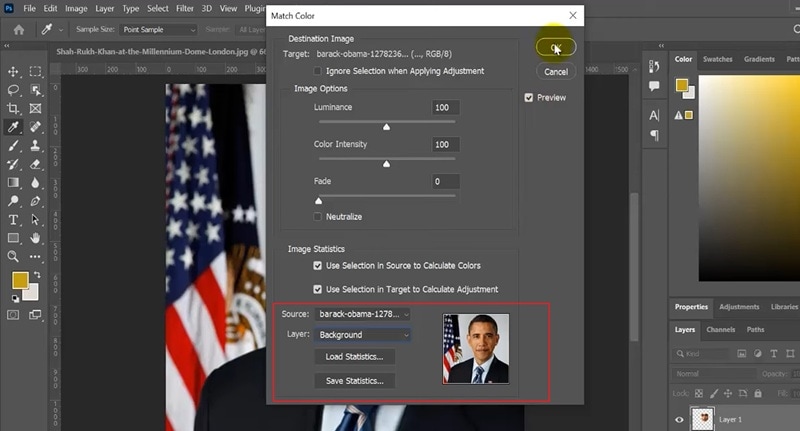Switch to the Swatches tab
The height and width of the screenshot is (431, 800).
pyautogui.click(x=717, y=59)
